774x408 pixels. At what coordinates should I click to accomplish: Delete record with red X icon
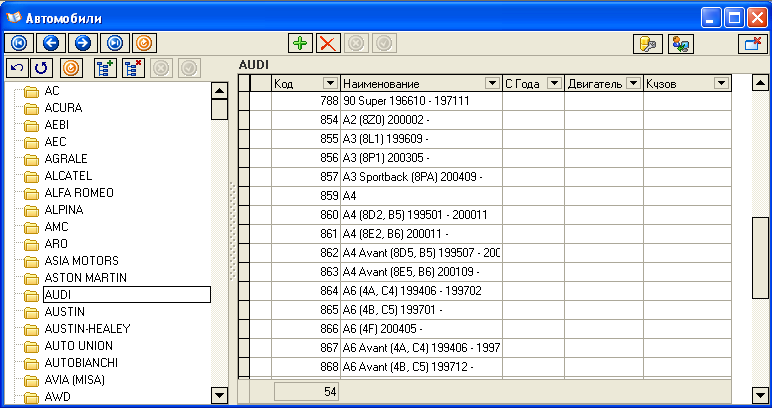point(328,43)
